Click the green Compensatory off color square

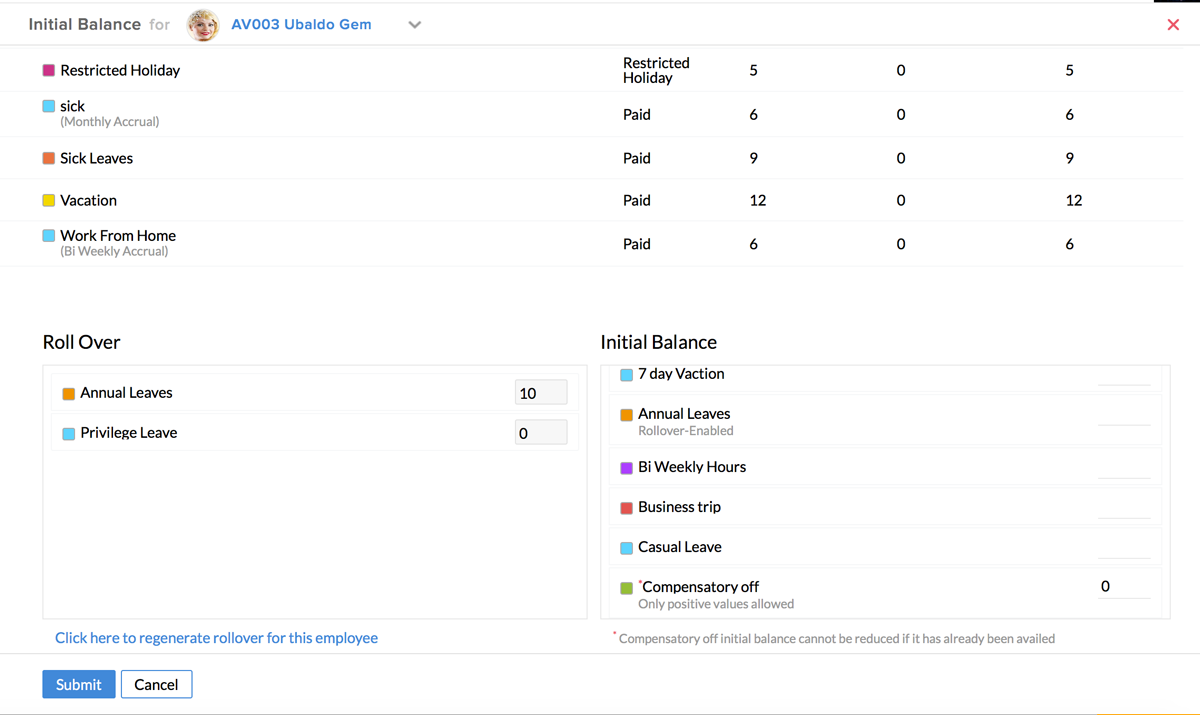point(627,588)
